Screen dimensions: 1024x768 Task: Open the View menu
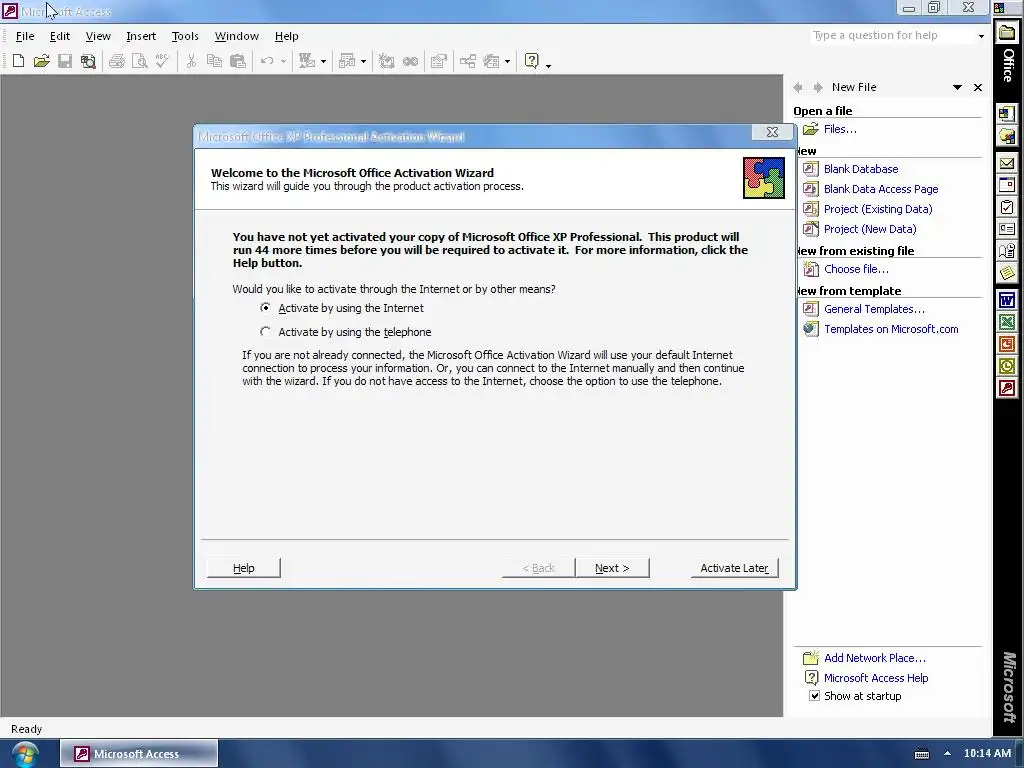click(98, 36)
